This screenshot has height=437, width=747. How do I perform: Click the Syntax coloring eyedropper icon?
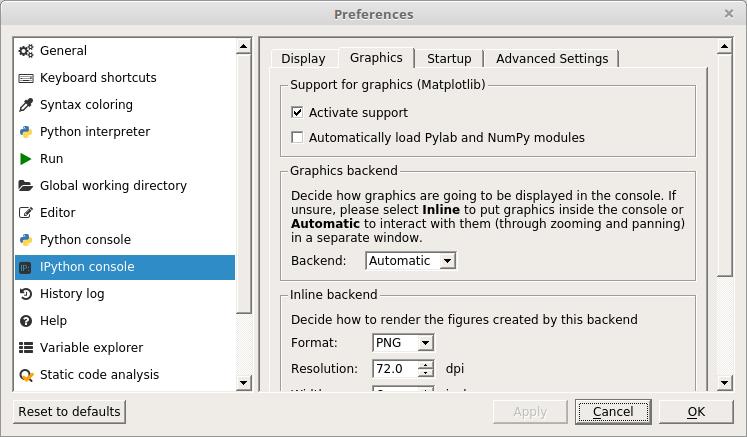(26, 105)
